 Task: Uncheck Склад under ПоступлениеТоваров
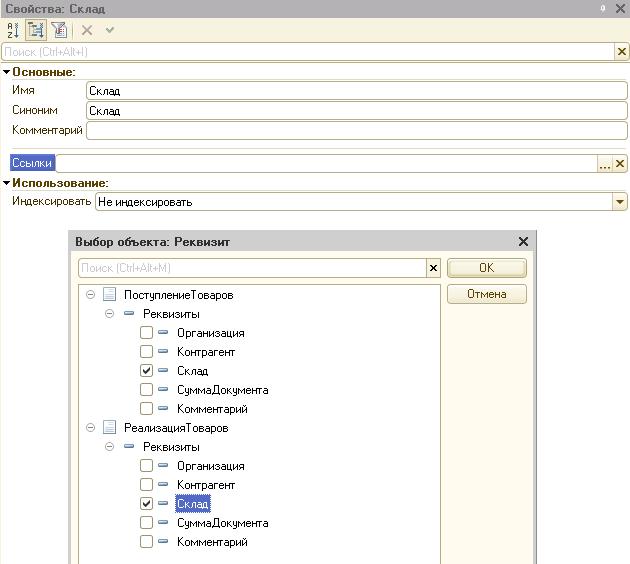[147, 371]
